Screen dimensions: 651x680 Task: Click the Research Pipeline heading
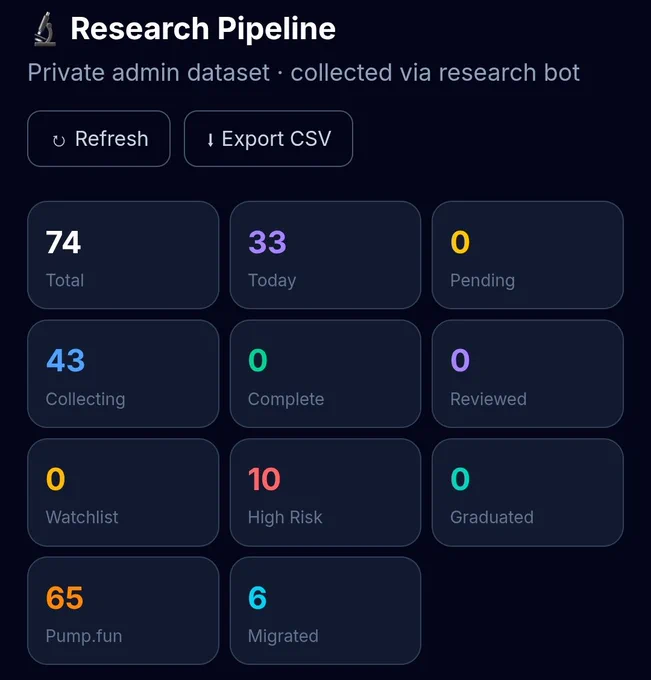203,29
